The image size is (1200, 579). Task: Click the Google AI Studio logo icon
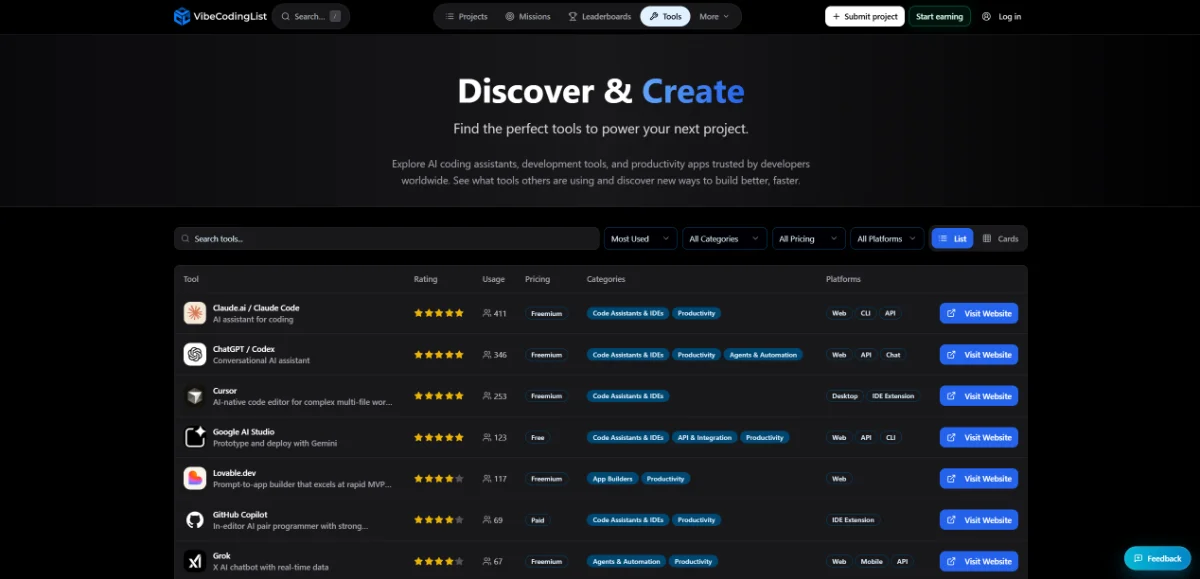pyautogui.click(x=195, y=437)
